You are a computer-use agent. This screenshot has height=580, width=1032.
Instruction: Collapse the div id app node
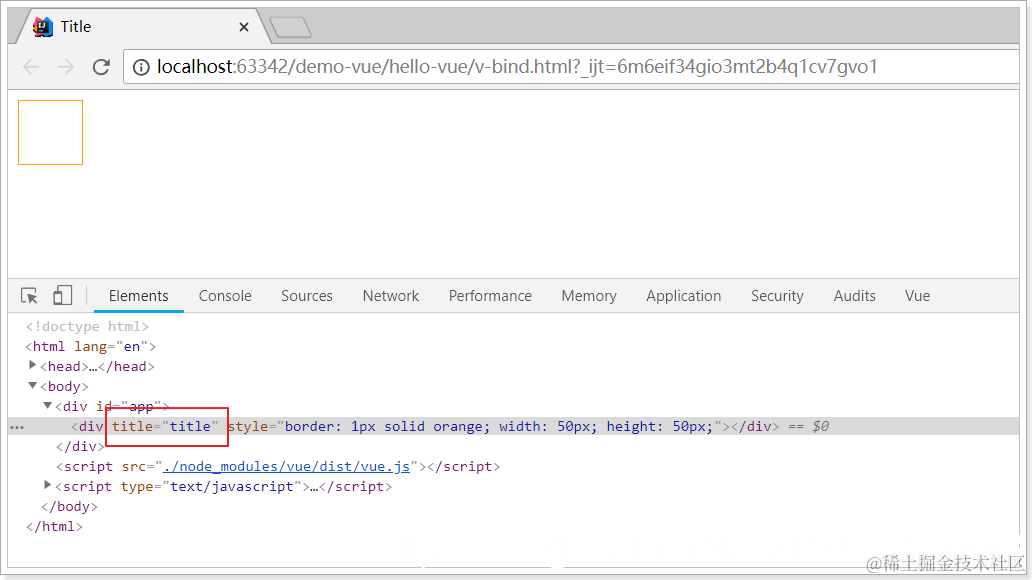(x=47, y=406)
